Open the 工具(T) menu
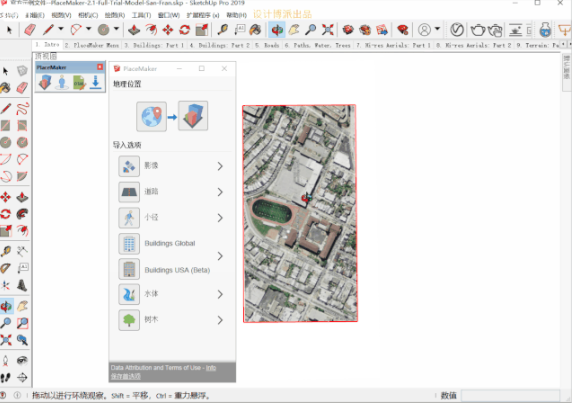Image resolution: width=574 pixels, height=403 pixels. tap(141, 15)
